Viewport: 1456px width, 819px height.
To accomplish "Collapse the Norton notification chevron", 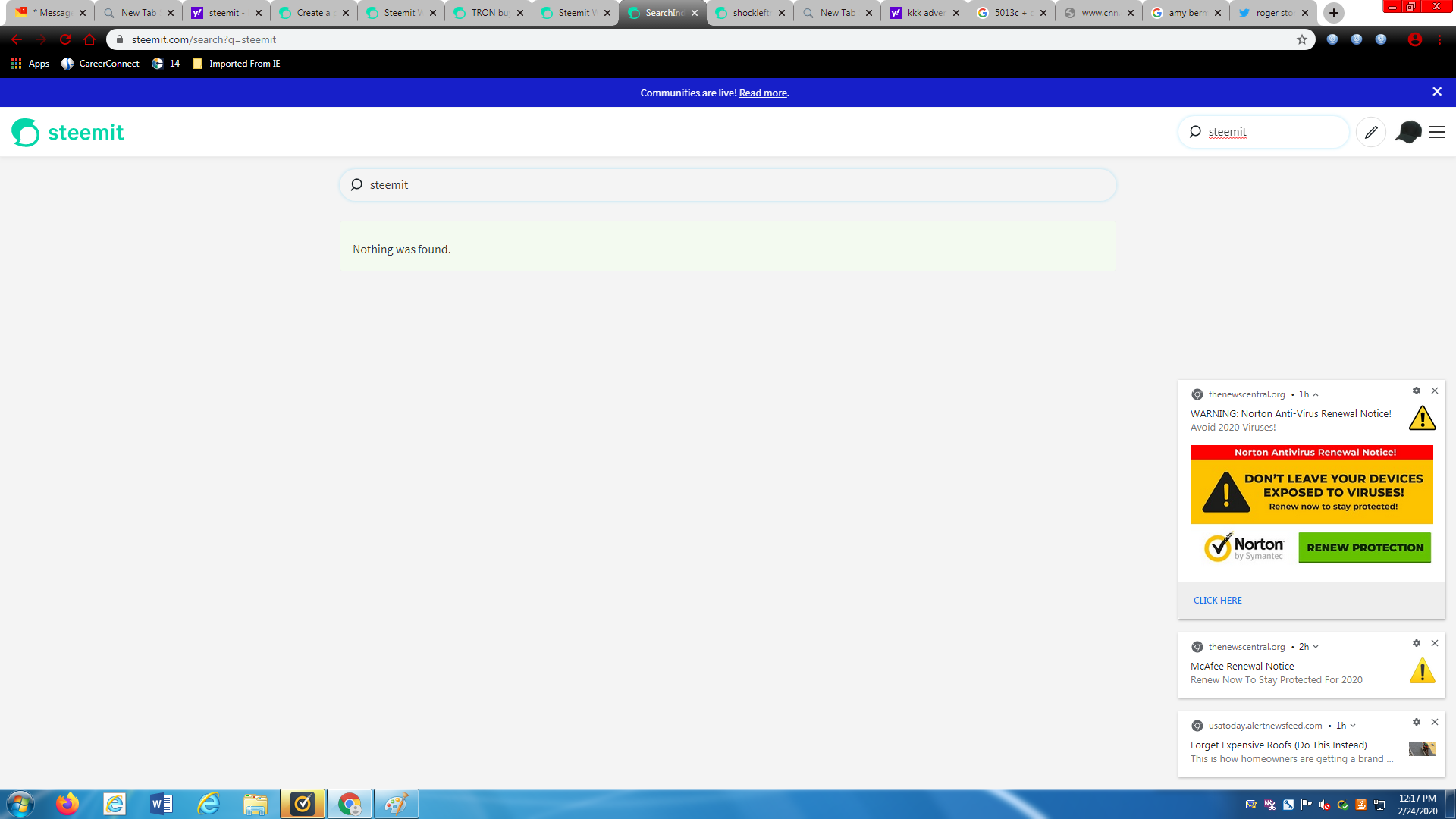I will tap(1316, 394).
